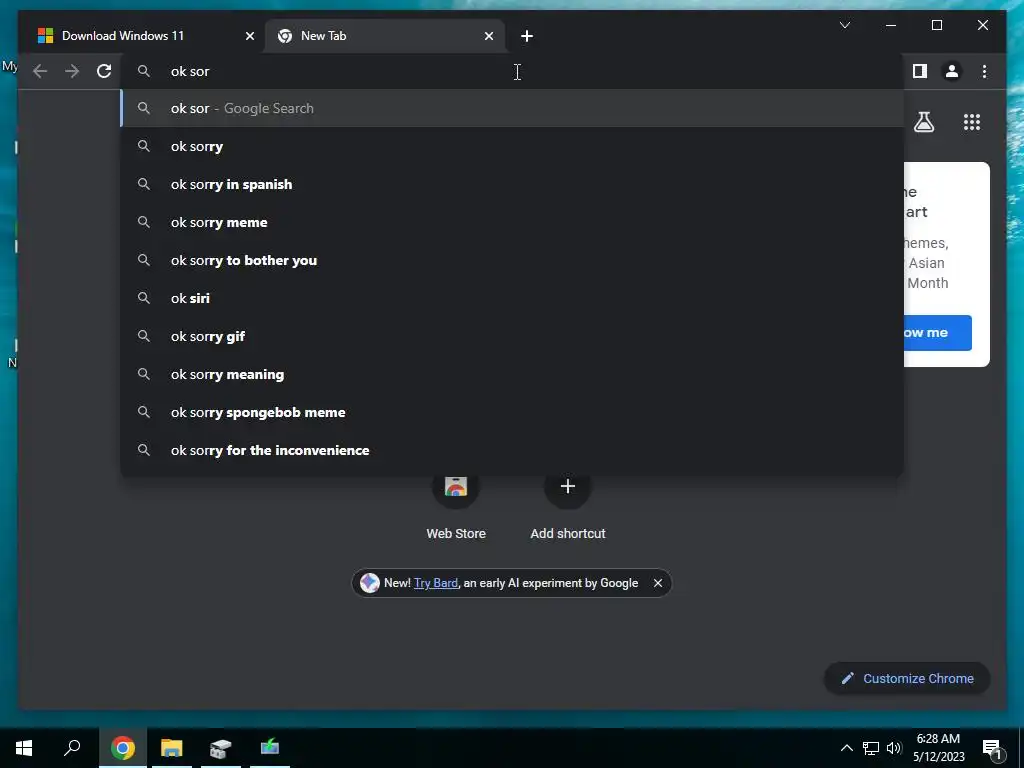Click the taskbar app with green arrow
Screen dimensions: 1024x768
270,748
